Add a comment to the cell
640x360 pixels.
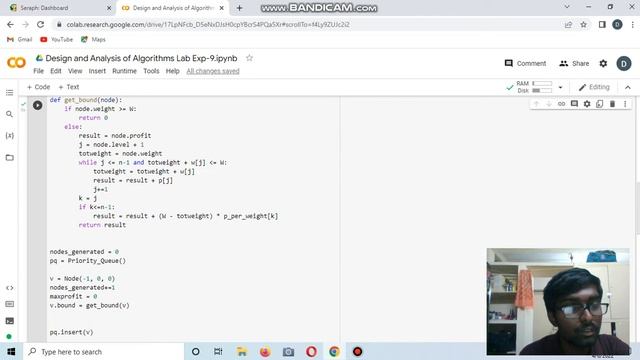574,104
